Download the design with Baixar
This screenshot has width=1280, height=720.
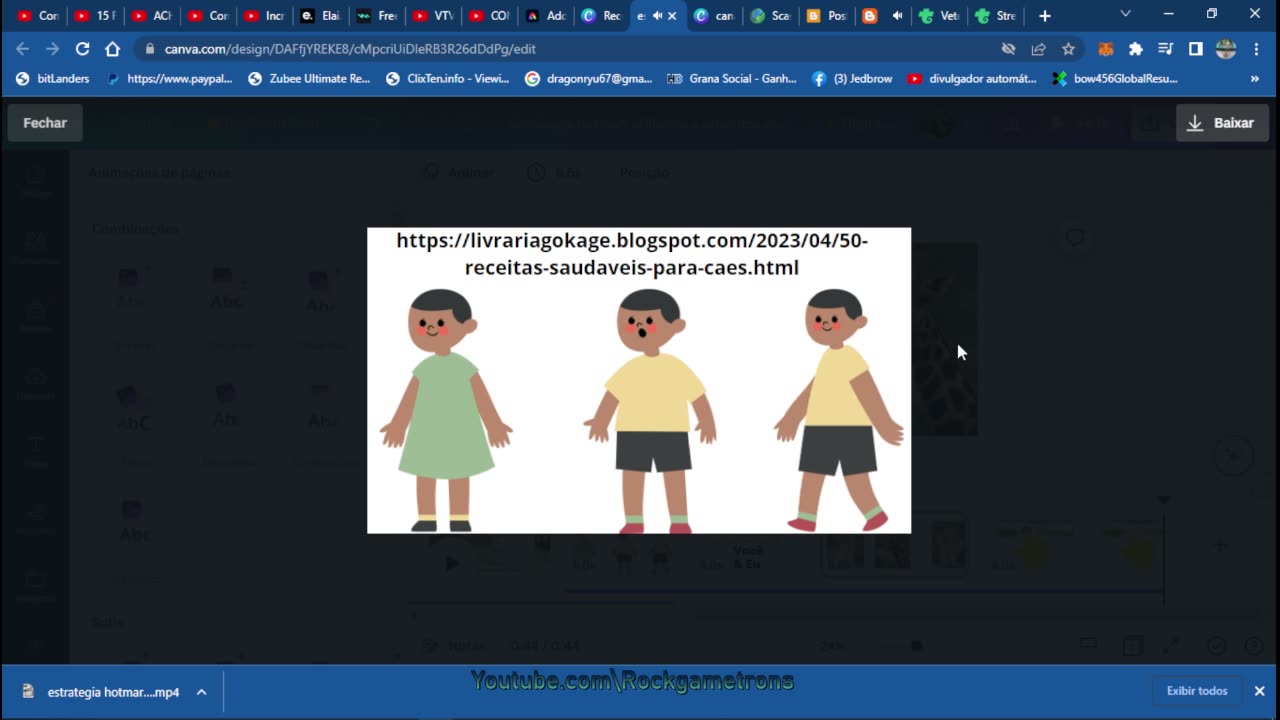tap(1222, 123)
